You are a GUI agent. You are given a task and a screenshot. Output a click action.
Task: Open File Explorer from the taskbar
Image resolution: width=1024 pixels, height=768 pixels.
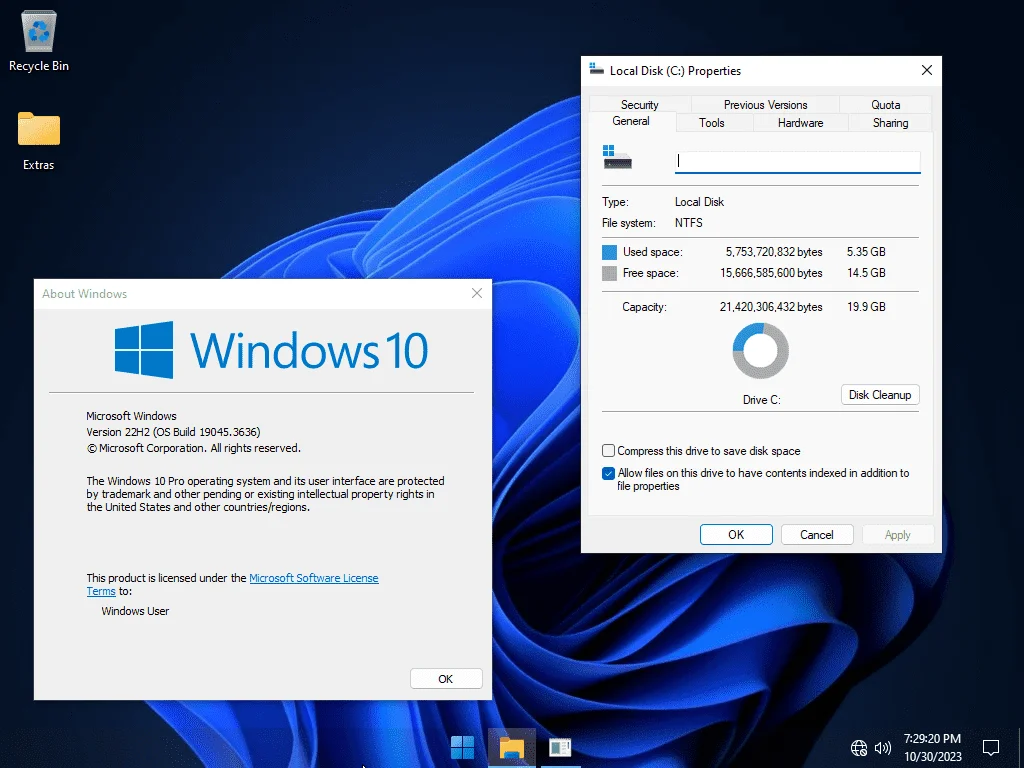(511, 748)
